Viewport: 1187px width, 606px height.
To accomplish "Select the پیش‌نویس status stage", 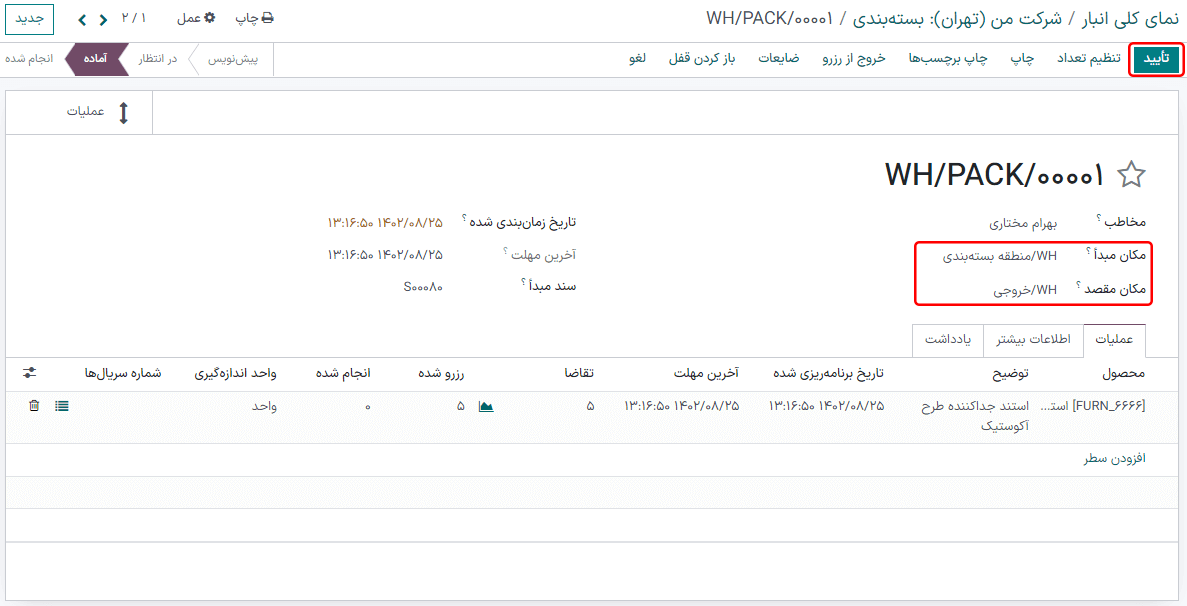I will (232, 59).
